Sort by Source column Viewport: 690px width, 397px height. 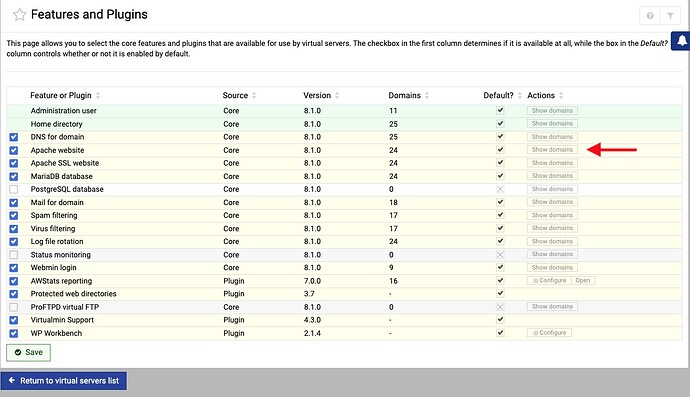coord(239,95)
